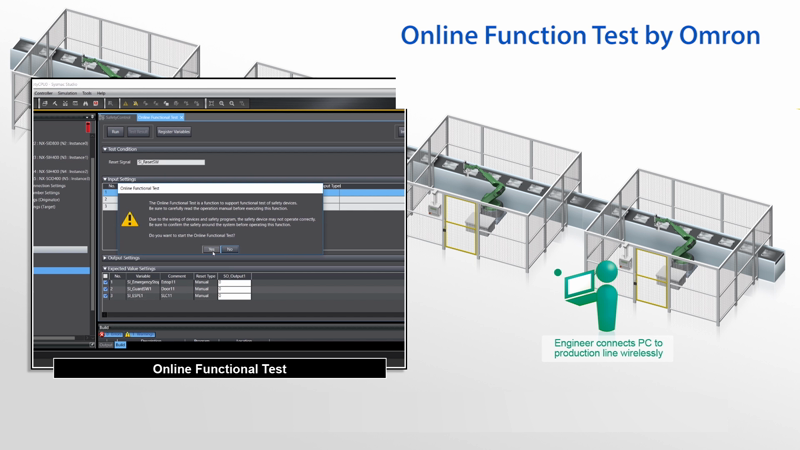The height and width of the screenshot is (450, 800).
Task: Open Member Settings in the tree
Action: pos(47,193)
